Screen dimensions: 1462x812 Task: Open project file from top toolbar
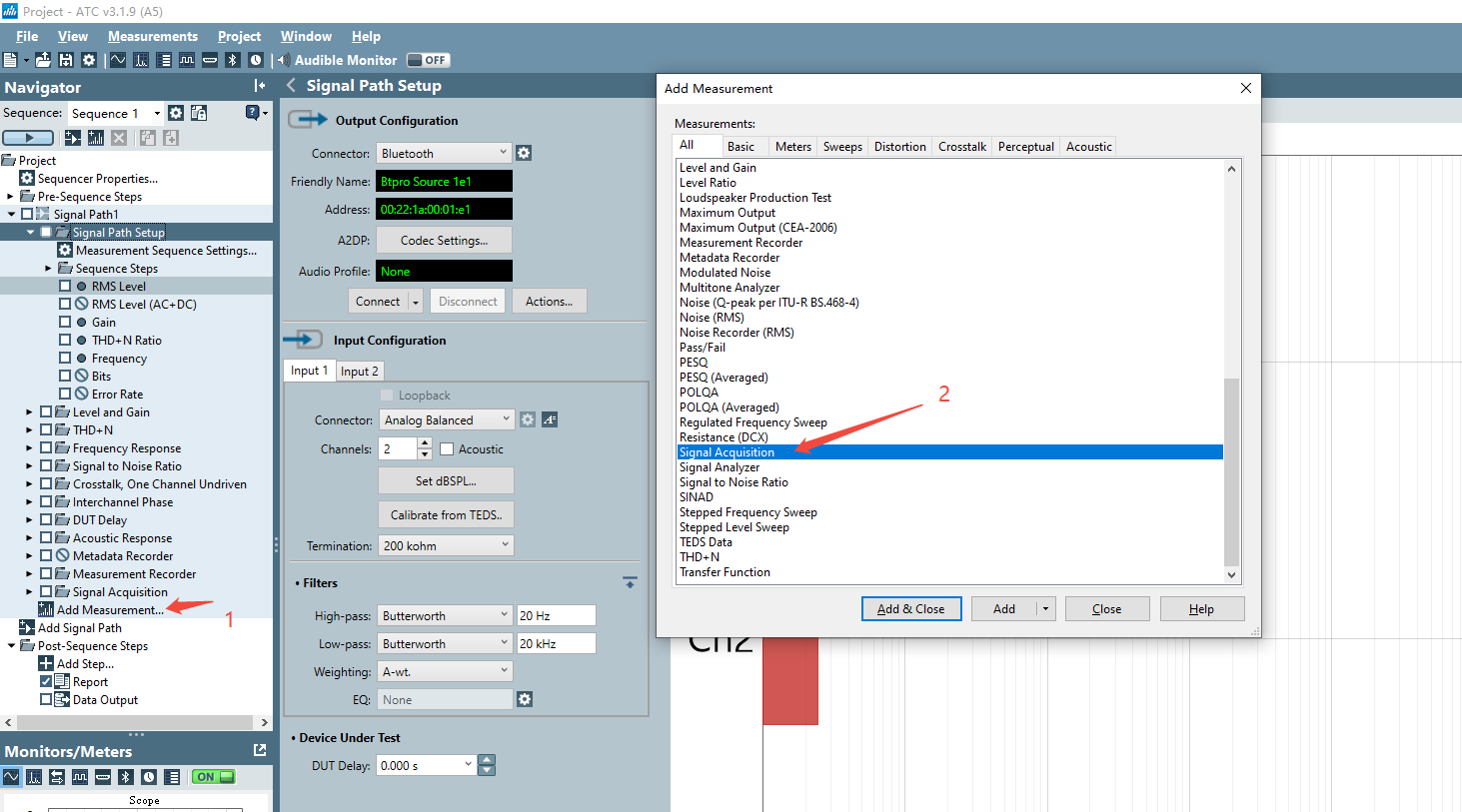click(x=43, y=60)
